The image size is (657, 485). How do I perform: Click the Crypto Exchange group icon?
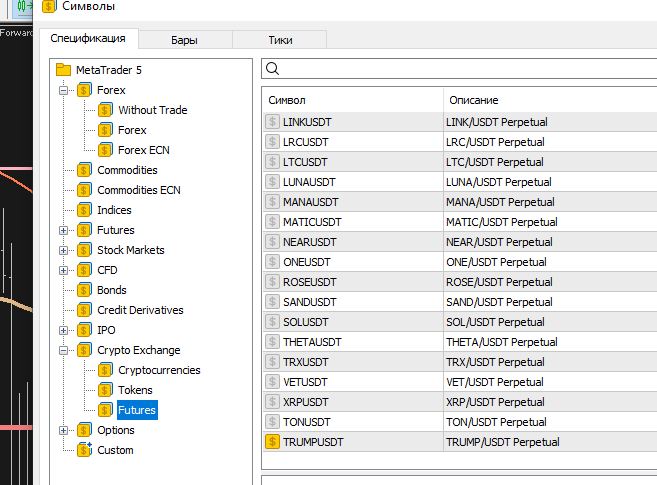[x=84, y=350]
